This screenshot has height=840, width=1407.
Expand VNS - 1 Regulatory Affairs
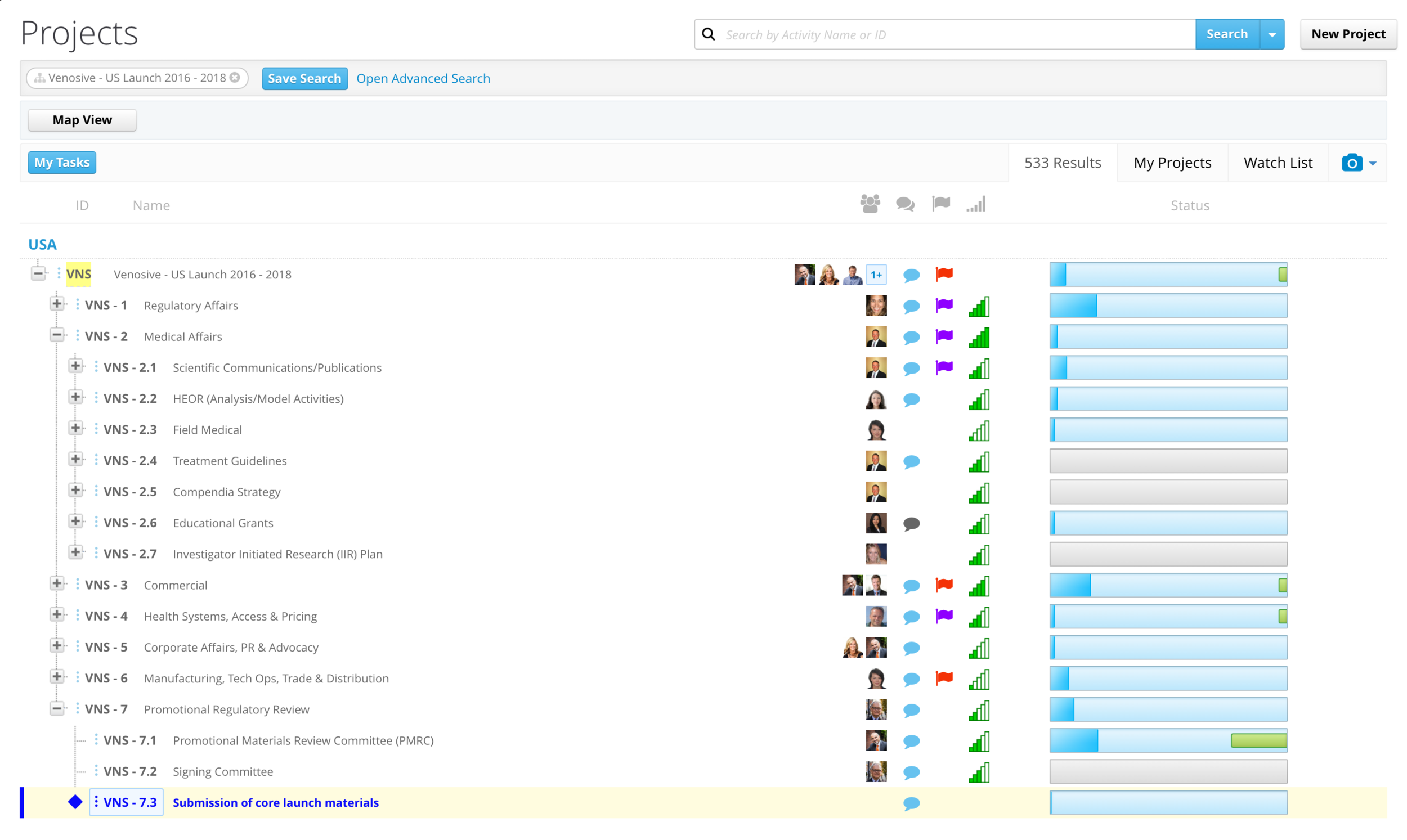pos(57,304)
